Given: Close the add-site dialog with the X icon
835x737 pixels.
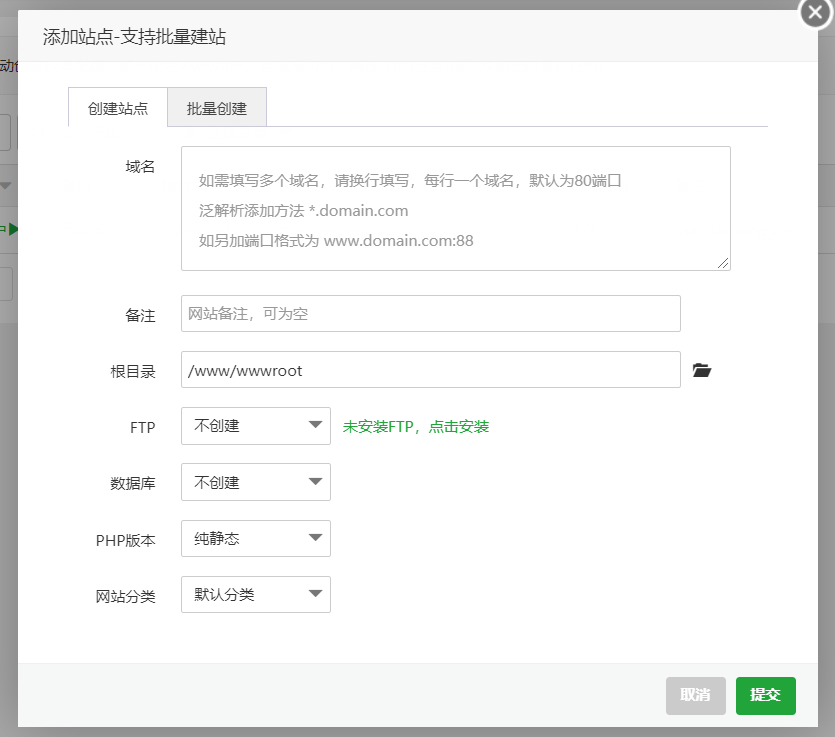Looking at the screenshot, I should tap(817, 14).
